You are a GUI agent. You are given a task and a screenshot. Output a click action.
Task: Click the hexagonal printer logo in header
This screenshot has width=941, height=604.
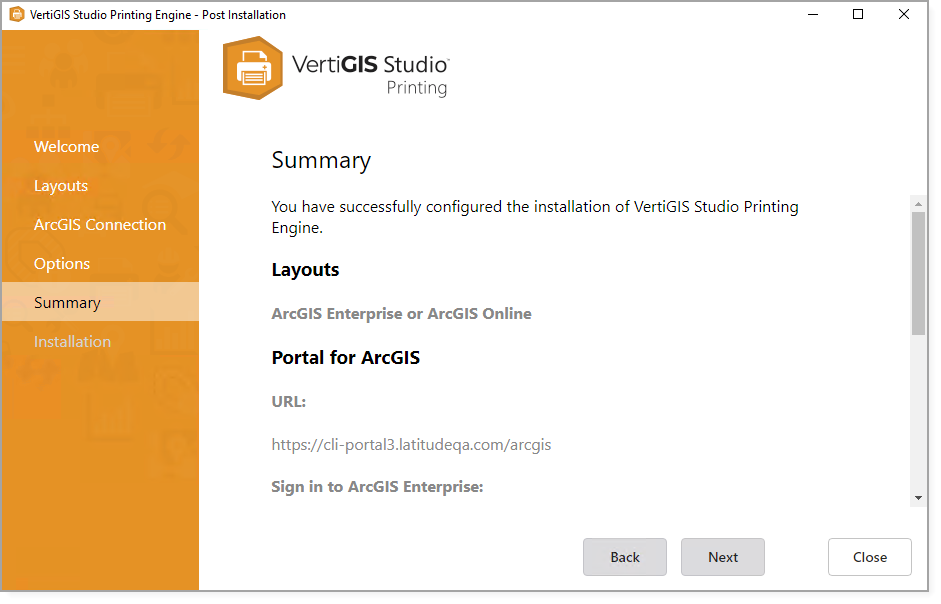[252, 68]
